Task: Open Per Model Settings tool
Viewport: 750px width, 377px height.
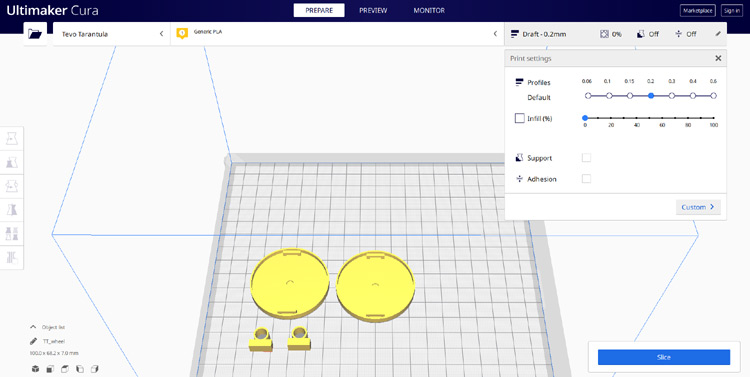Action: pos(12,233)
